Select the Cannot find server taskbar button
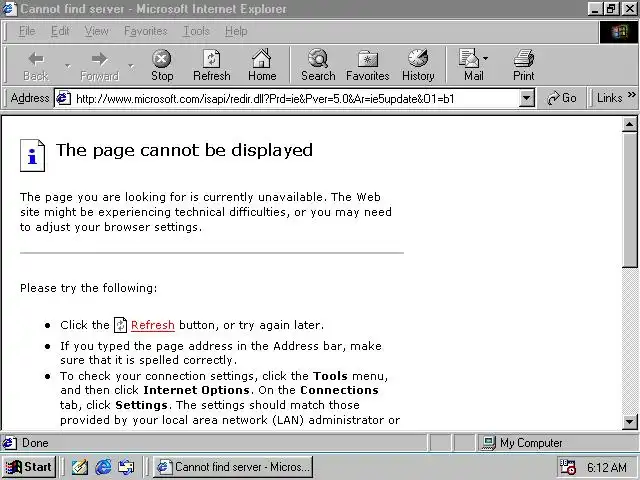This screenshot has width=640, height=480. pyautogui.click(x=233, y=467)
